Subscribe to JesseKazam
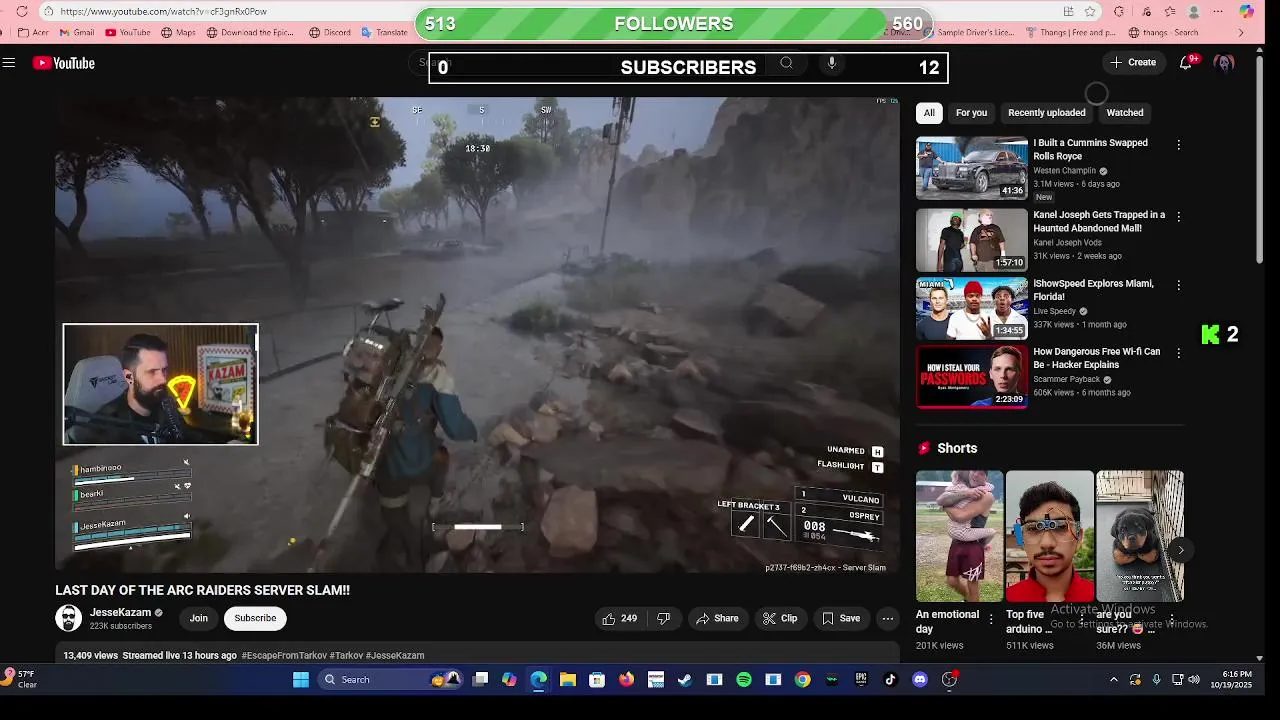Screen dimensions: 1280x720 coord(255,618)
